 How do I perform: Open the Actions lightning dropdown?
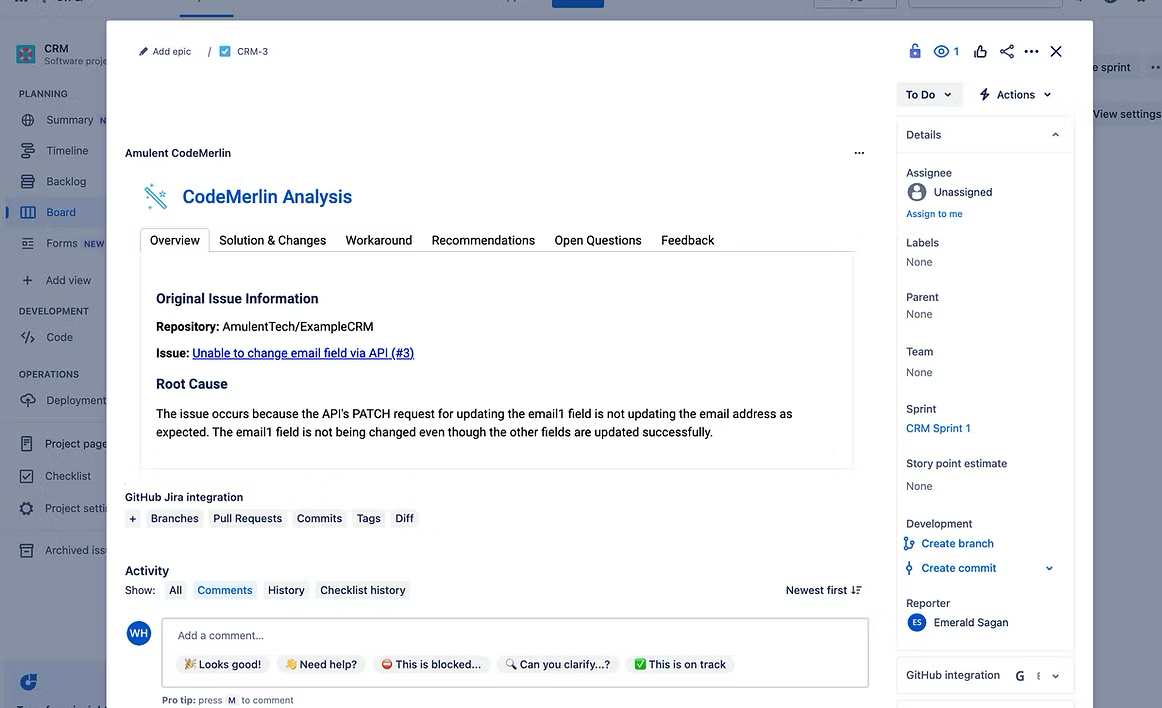coord(1015,95)
